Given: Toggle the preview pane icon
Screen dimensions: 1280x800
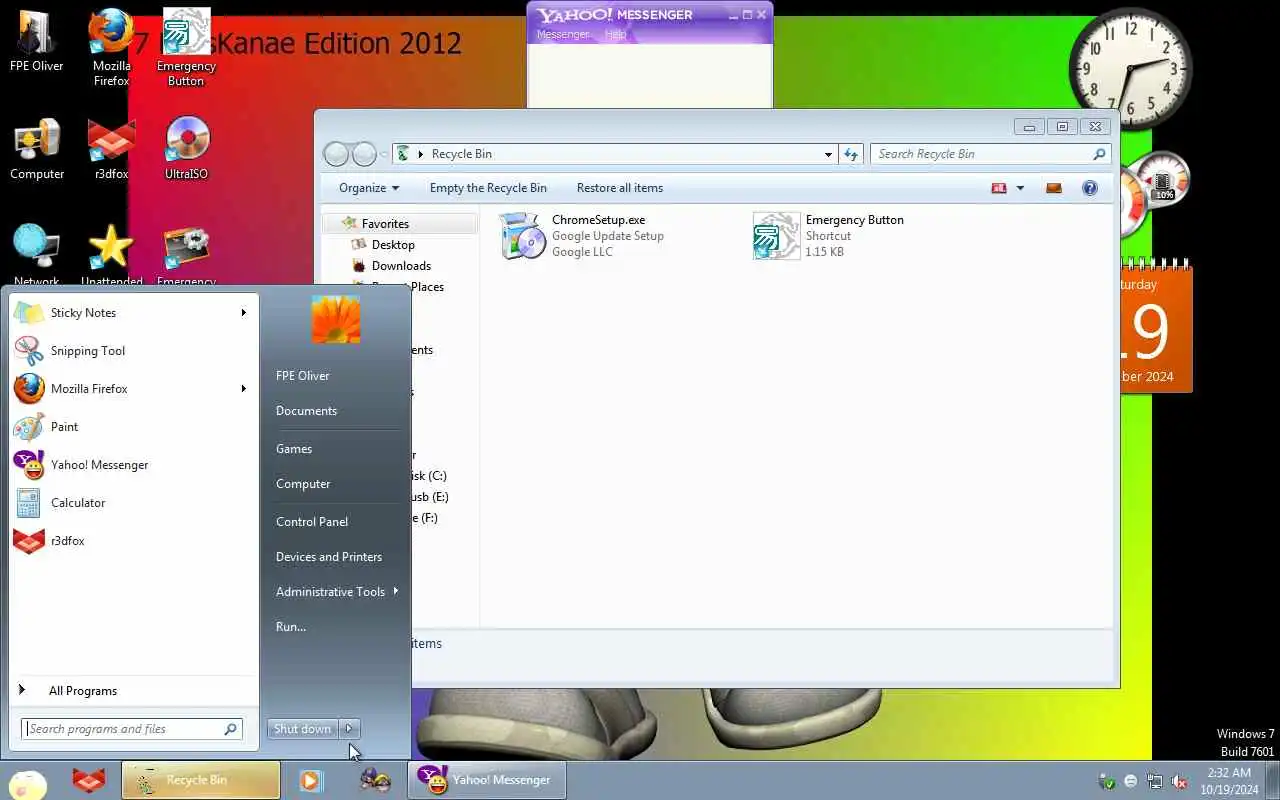Looking at the screenshot, I should click(1053, 188).
